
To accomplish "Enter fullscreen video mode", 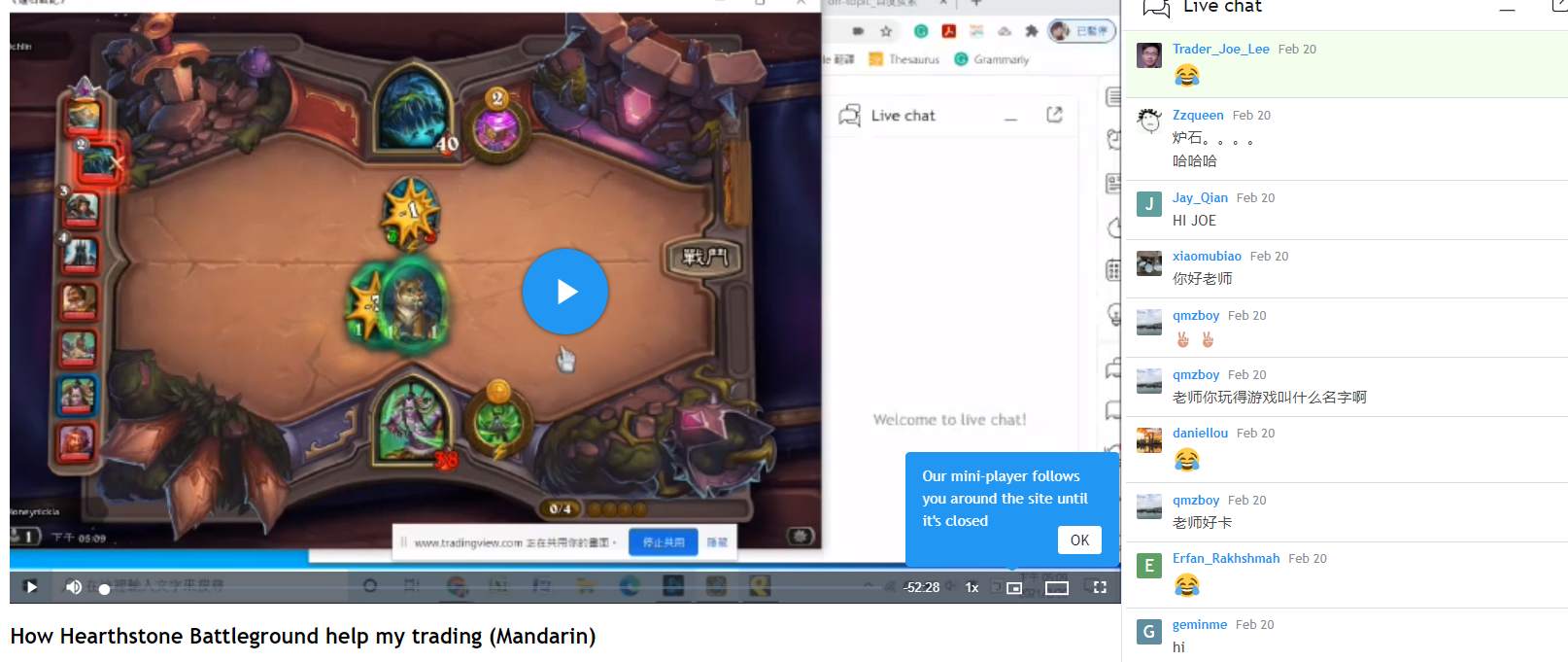I will click(x=1100, y=587).
